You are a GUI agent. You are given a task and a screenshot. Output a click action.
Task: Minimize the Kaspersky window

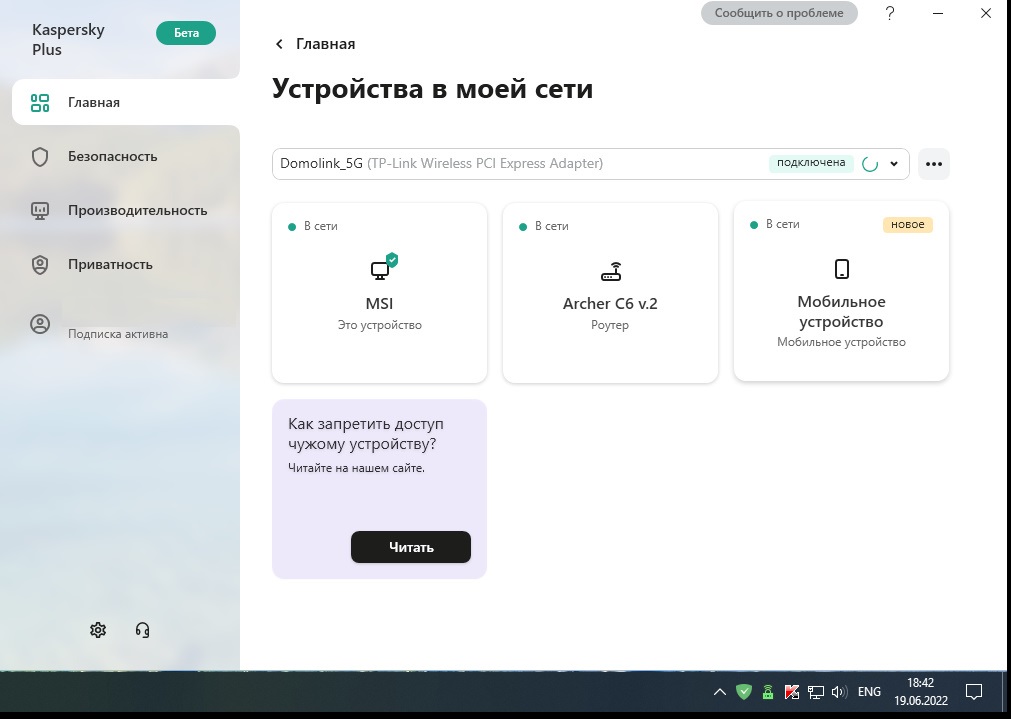(938, 13)
